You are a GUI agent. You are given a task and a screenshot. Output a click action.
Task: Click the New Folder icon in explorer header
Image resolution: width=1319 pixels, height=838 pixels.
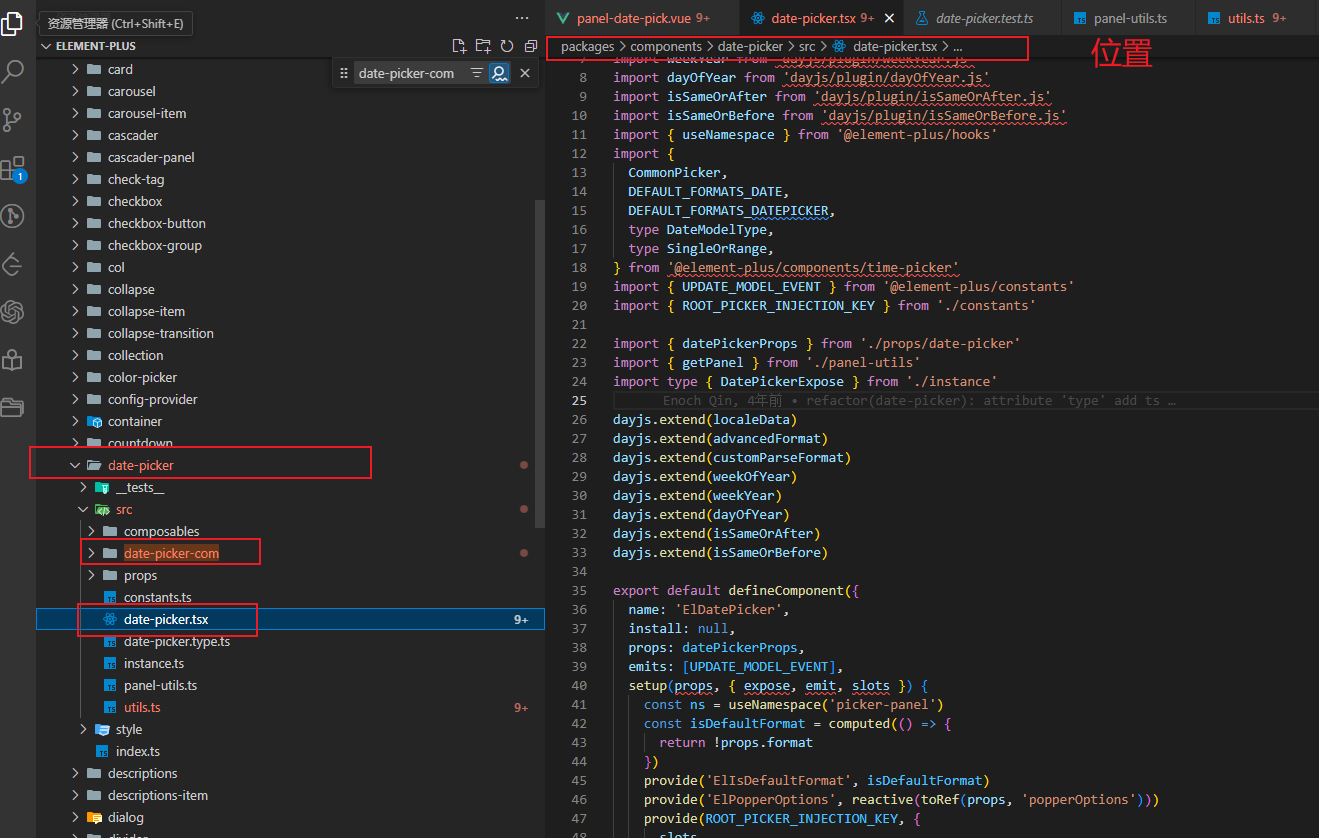(x=483, y=46)
